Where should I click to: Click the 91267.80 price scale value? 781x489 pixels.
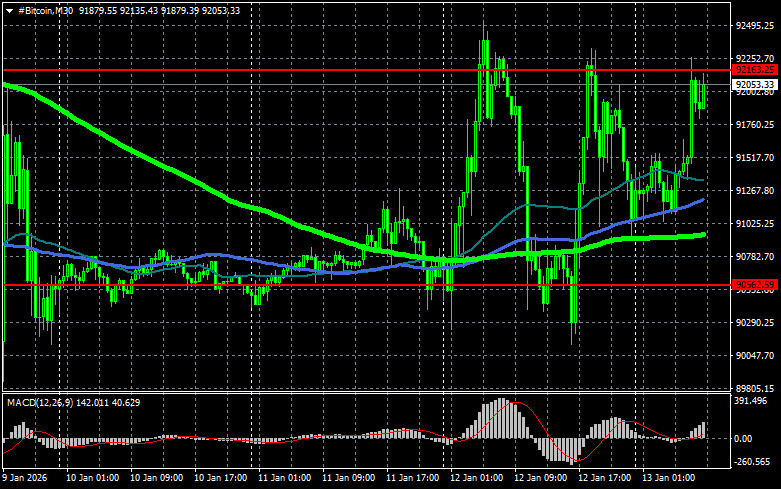click(755, 191)
